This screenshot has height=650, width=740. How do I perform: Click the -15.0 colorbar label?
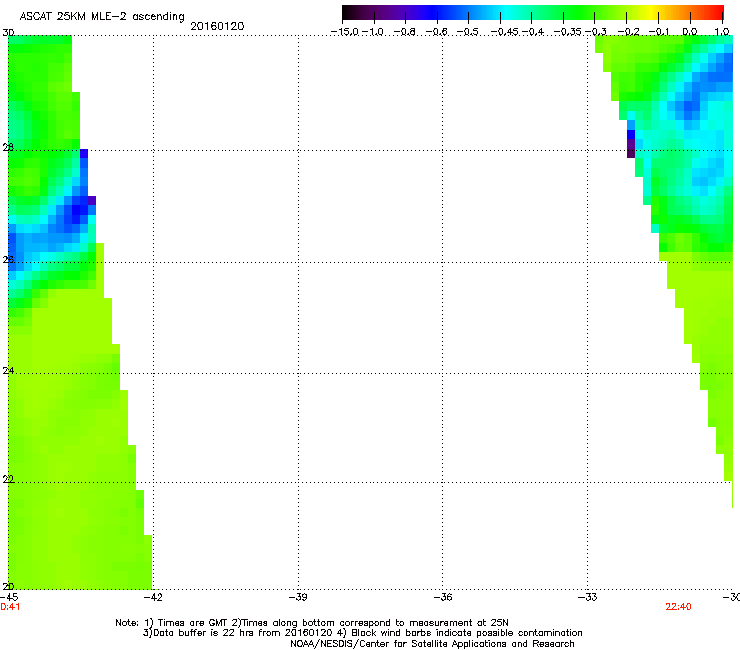[345, 32]
